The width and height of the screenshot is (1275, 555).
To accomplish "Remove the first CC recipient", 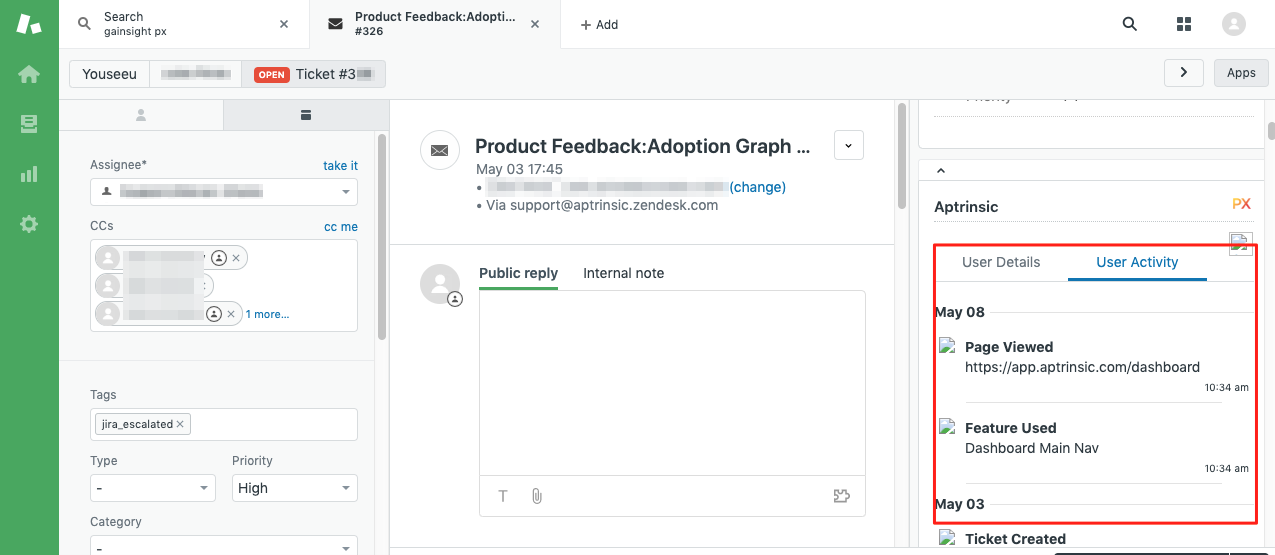I will click(x=236, y=258).
